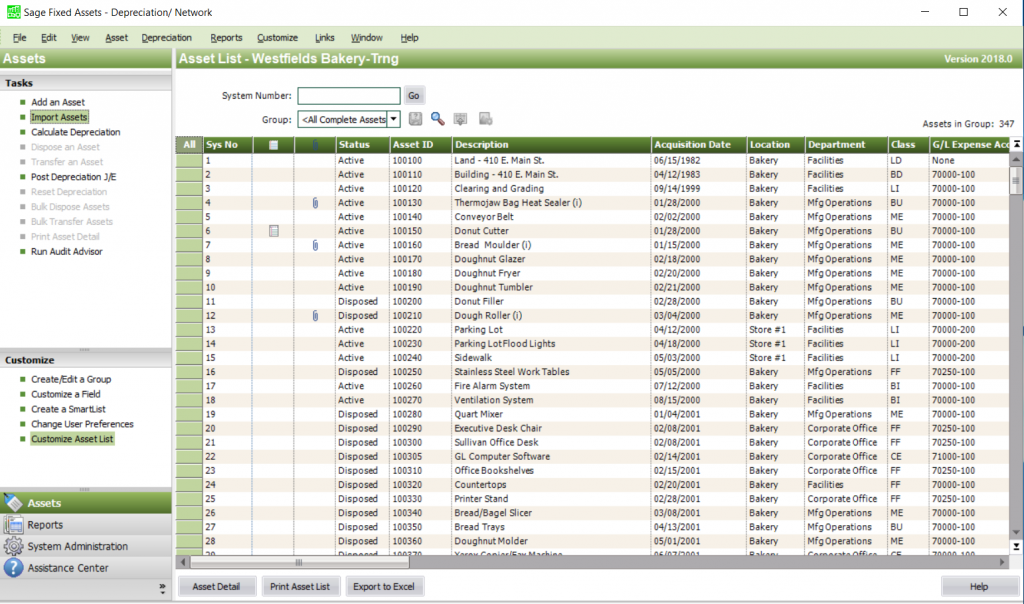Open the Links menu

(324, 37)
